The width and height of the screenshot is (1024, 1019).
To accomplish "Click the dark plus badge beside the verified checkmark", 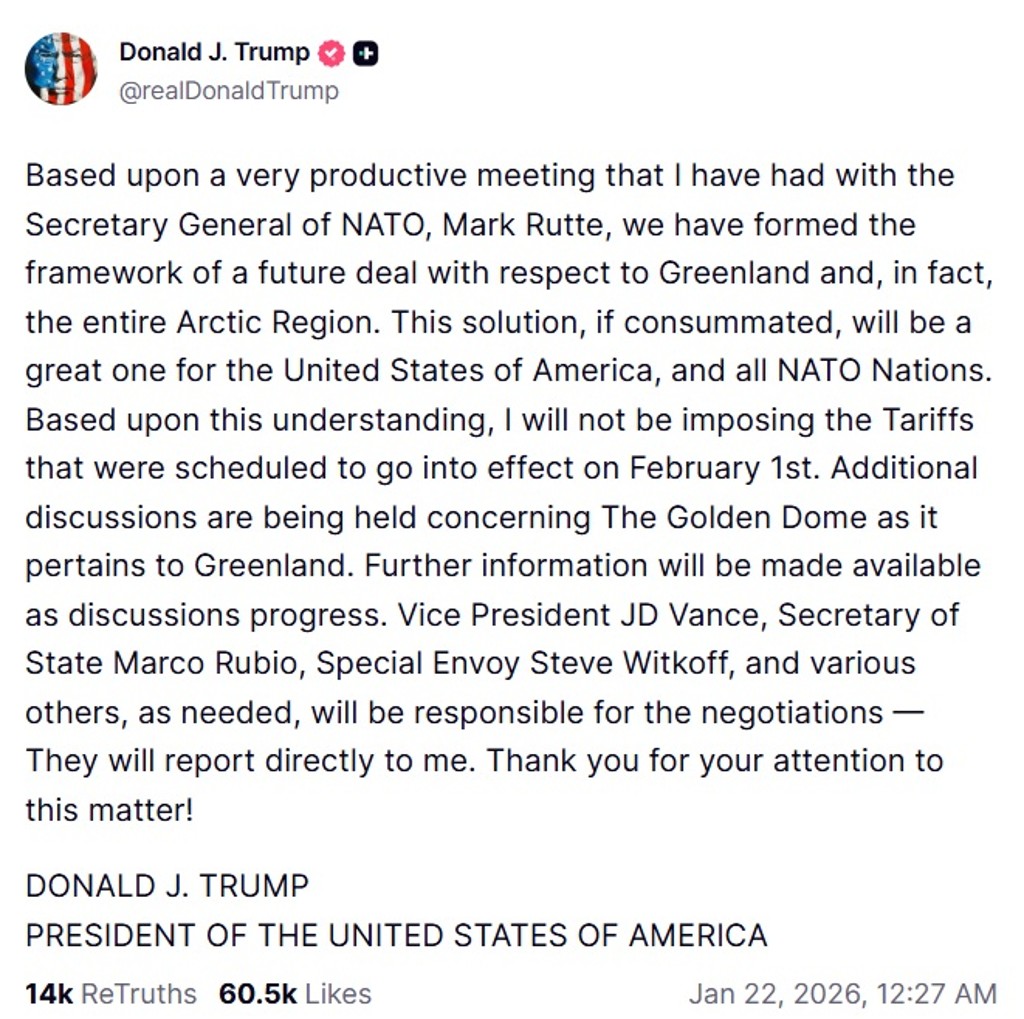I will [x=364, y=52].
